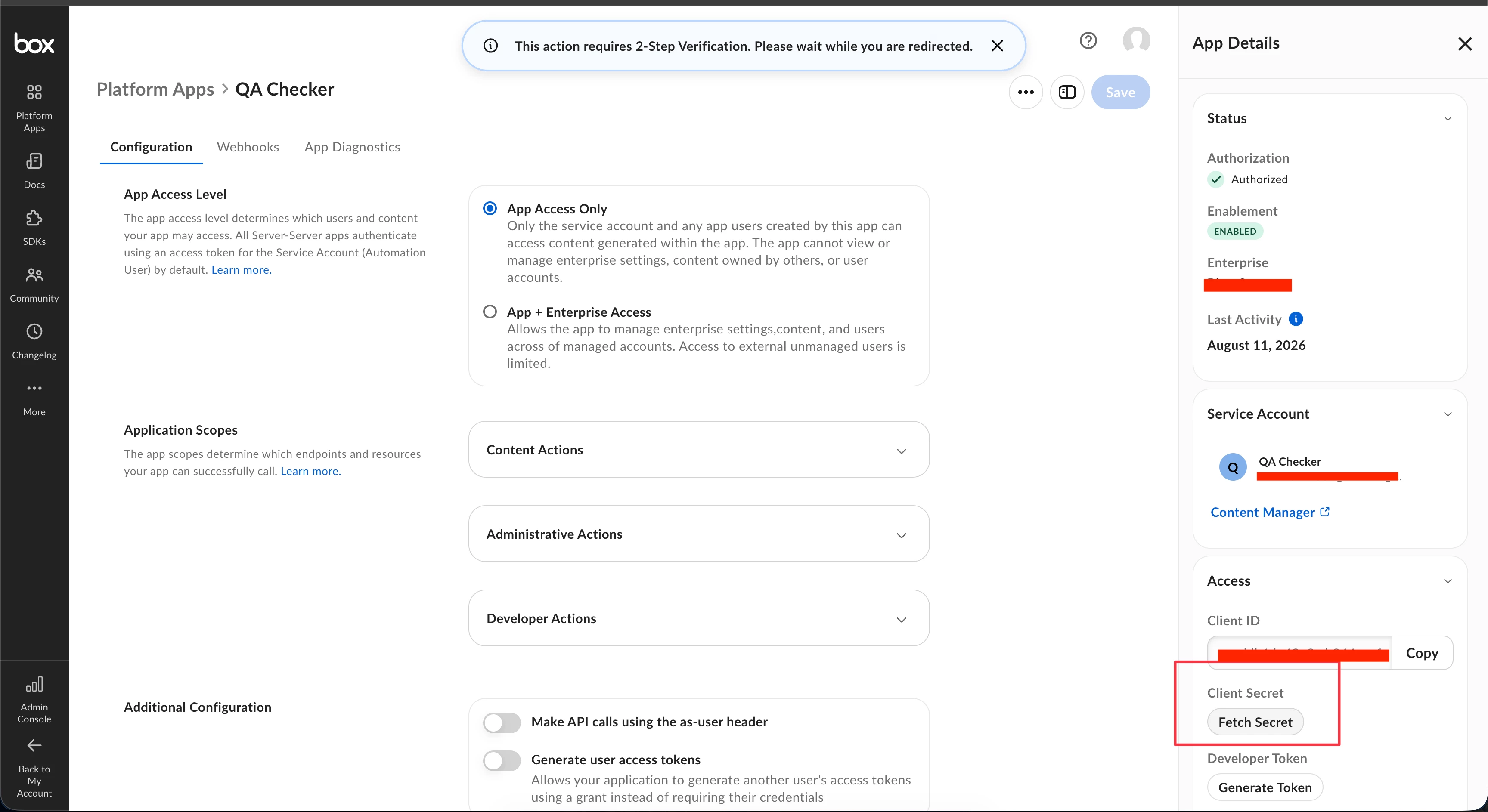Screen dimensions: 1488x812
Task: Expand the Administrative Actions scopes
Action: [x=698, y=534]
